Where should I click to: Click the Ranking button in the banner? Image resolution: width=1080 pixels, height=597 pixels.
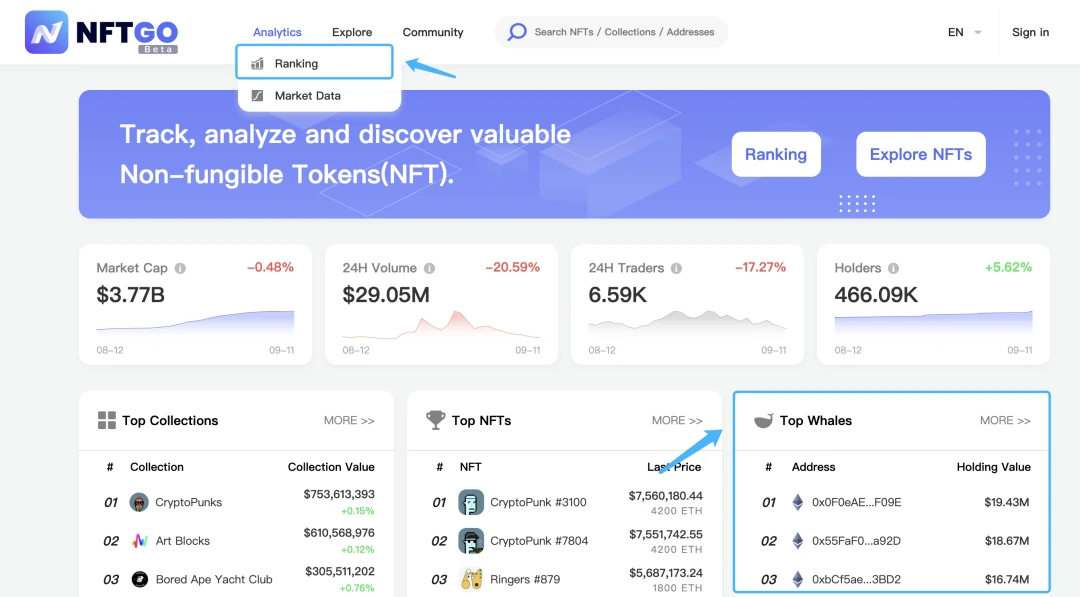[x=776, y=154]
